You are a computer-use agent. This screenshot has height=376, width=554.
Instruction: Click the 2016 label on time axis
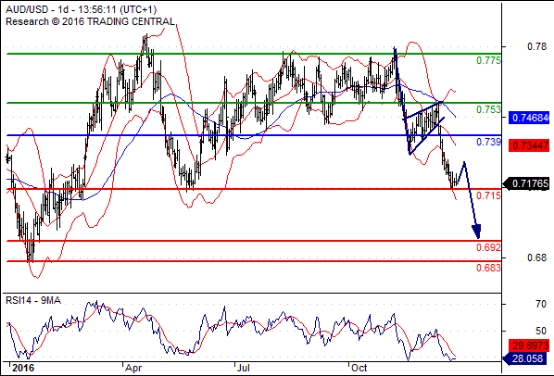(x=23, y=368)
